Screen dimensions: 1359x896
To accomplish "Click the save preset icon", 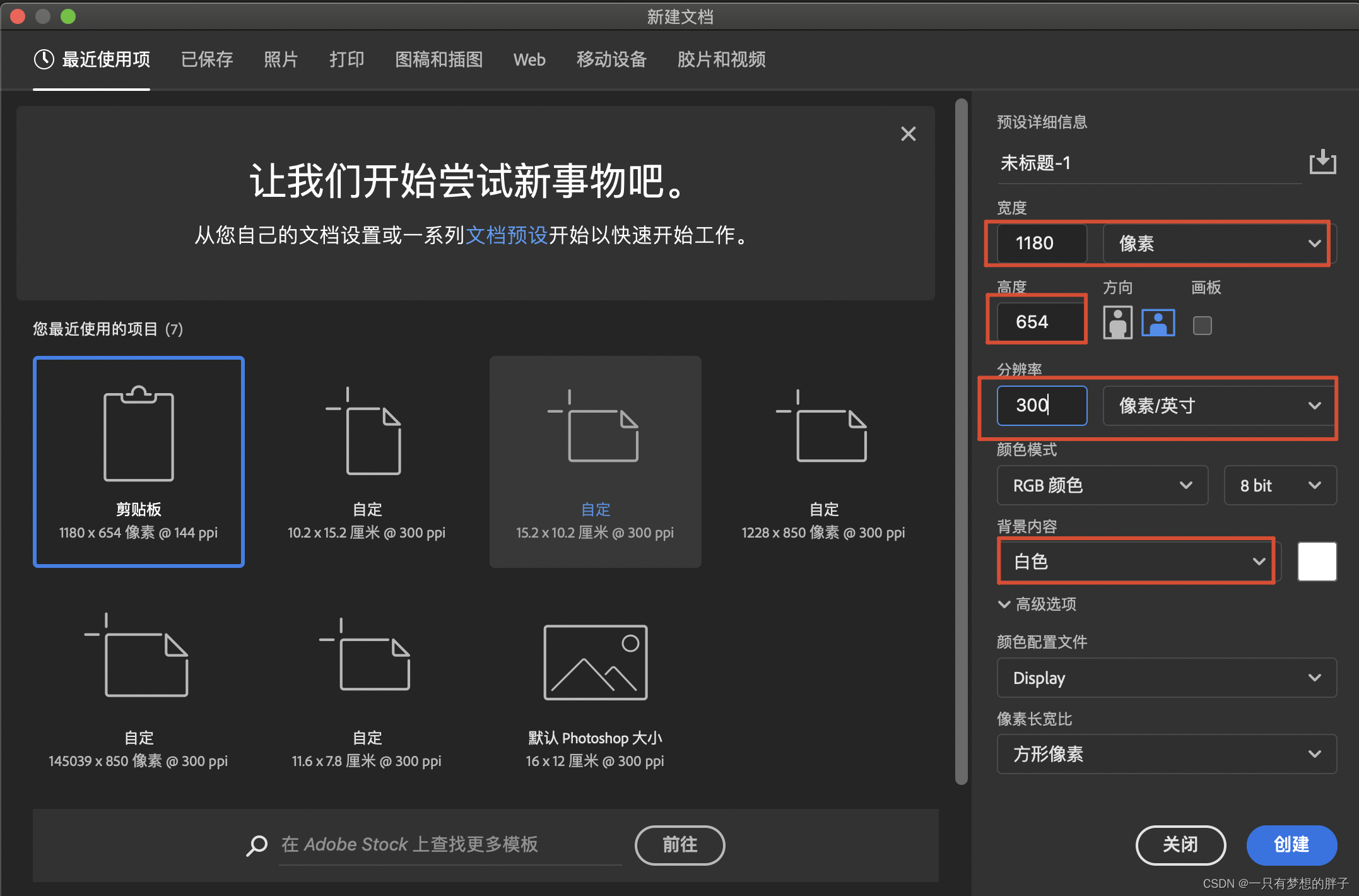I will tap(1322, 162).
